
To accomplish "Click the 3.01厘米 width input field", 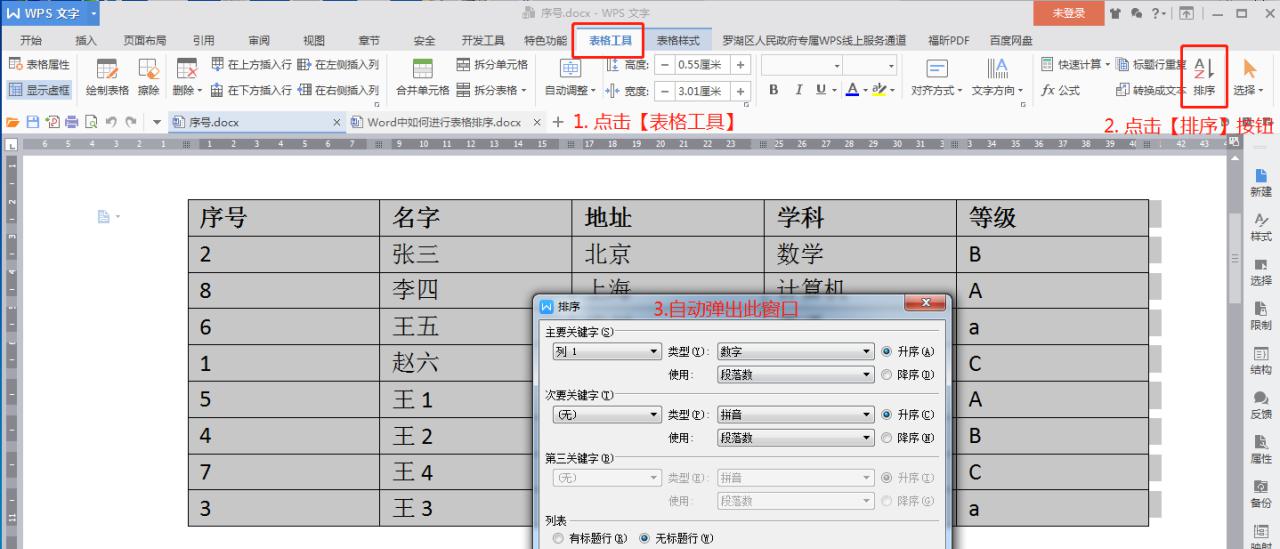I will (703, 91).
